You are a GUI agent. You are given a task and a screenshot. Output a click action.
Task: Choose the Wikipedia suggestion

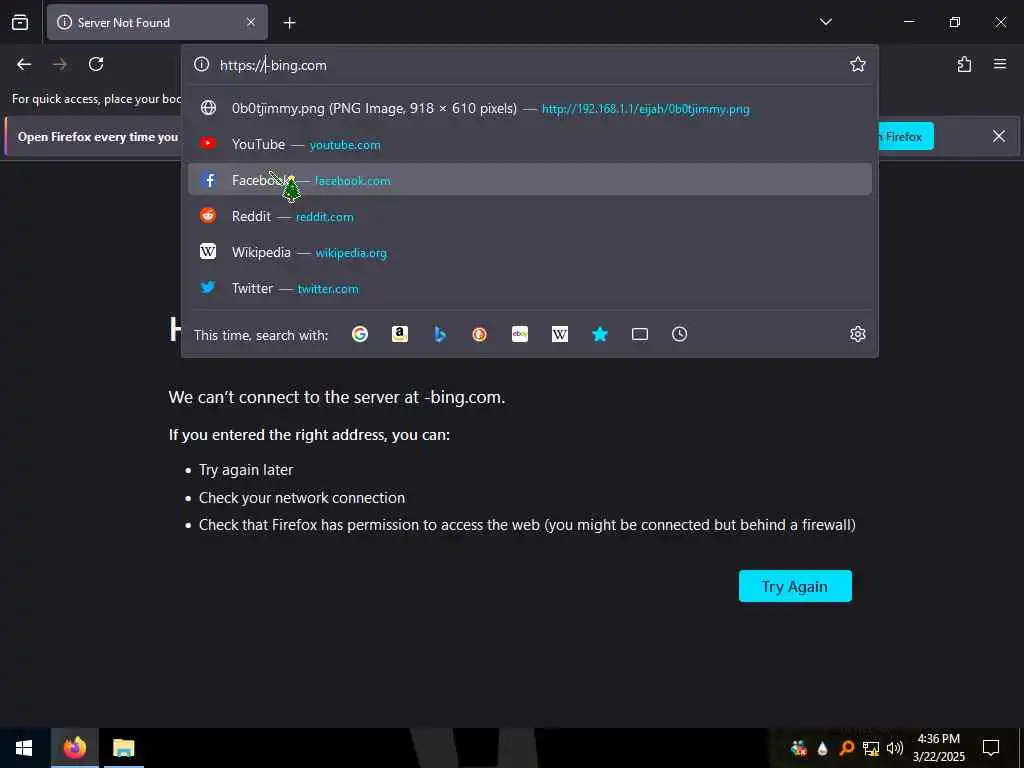530,252
